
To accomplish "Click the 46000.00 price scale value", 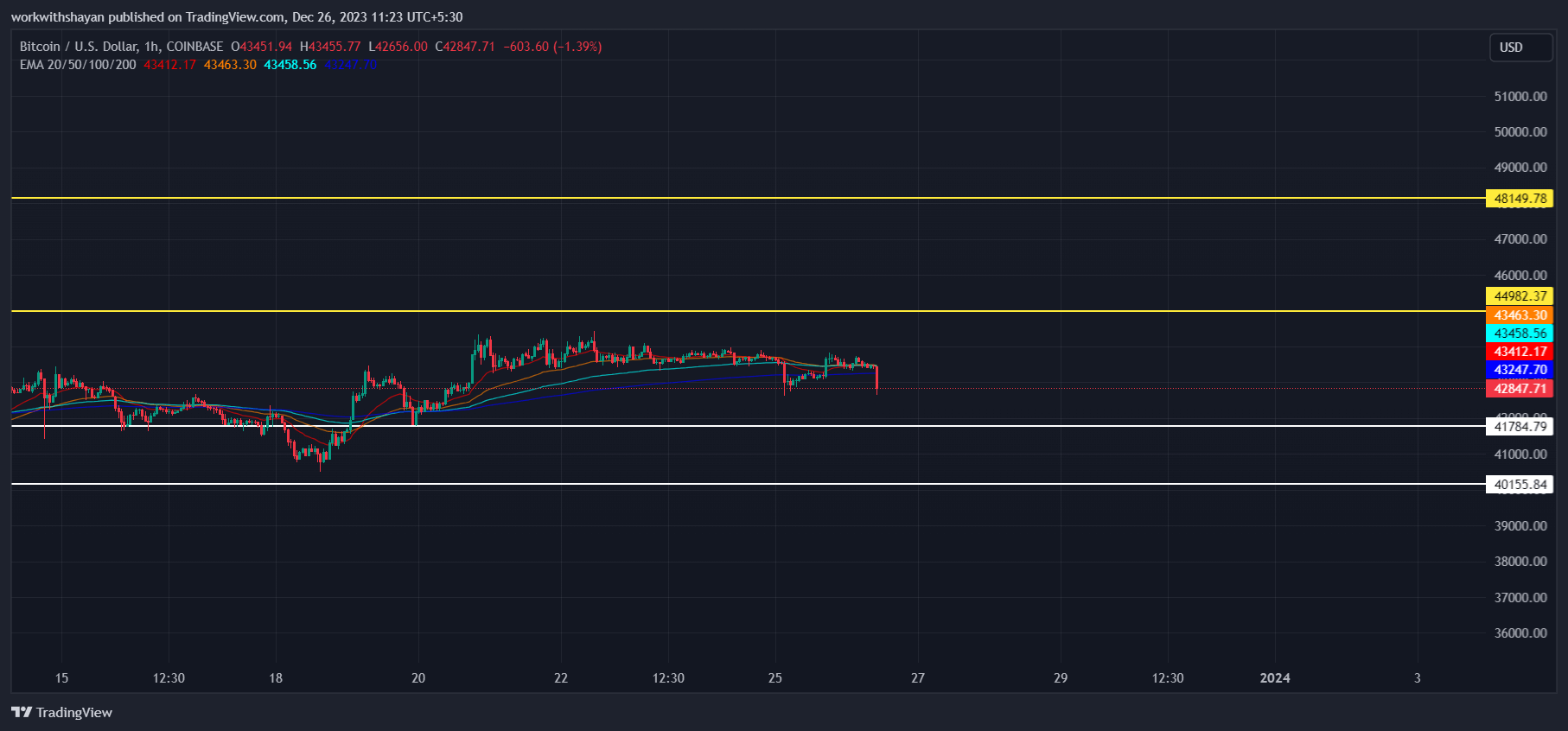I will pyautogui.click(x=1520, y=276).
